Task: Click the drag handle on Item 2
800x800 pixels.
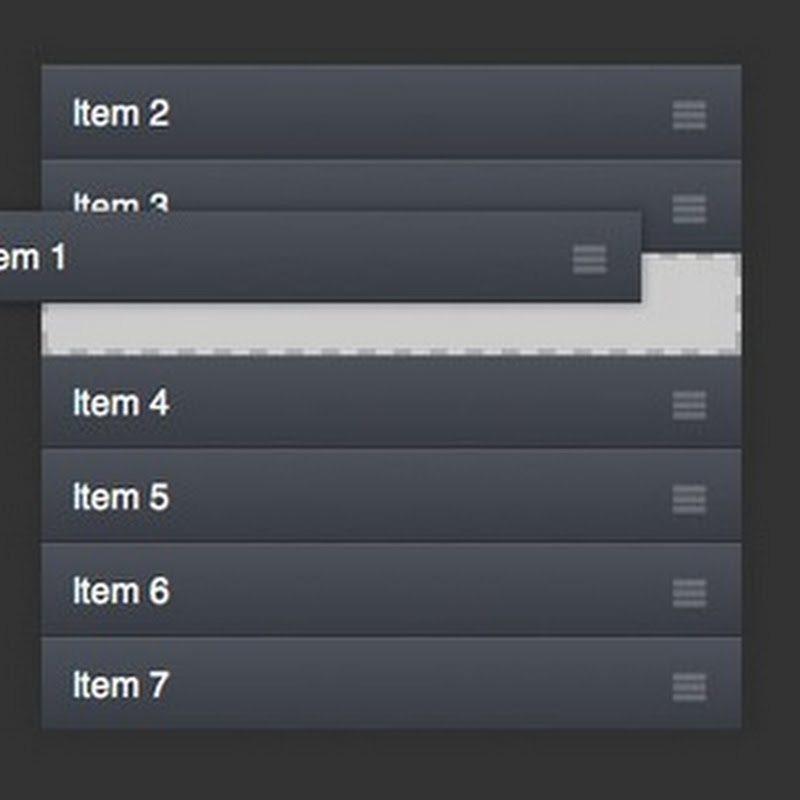Action: (x=689, y=115)
